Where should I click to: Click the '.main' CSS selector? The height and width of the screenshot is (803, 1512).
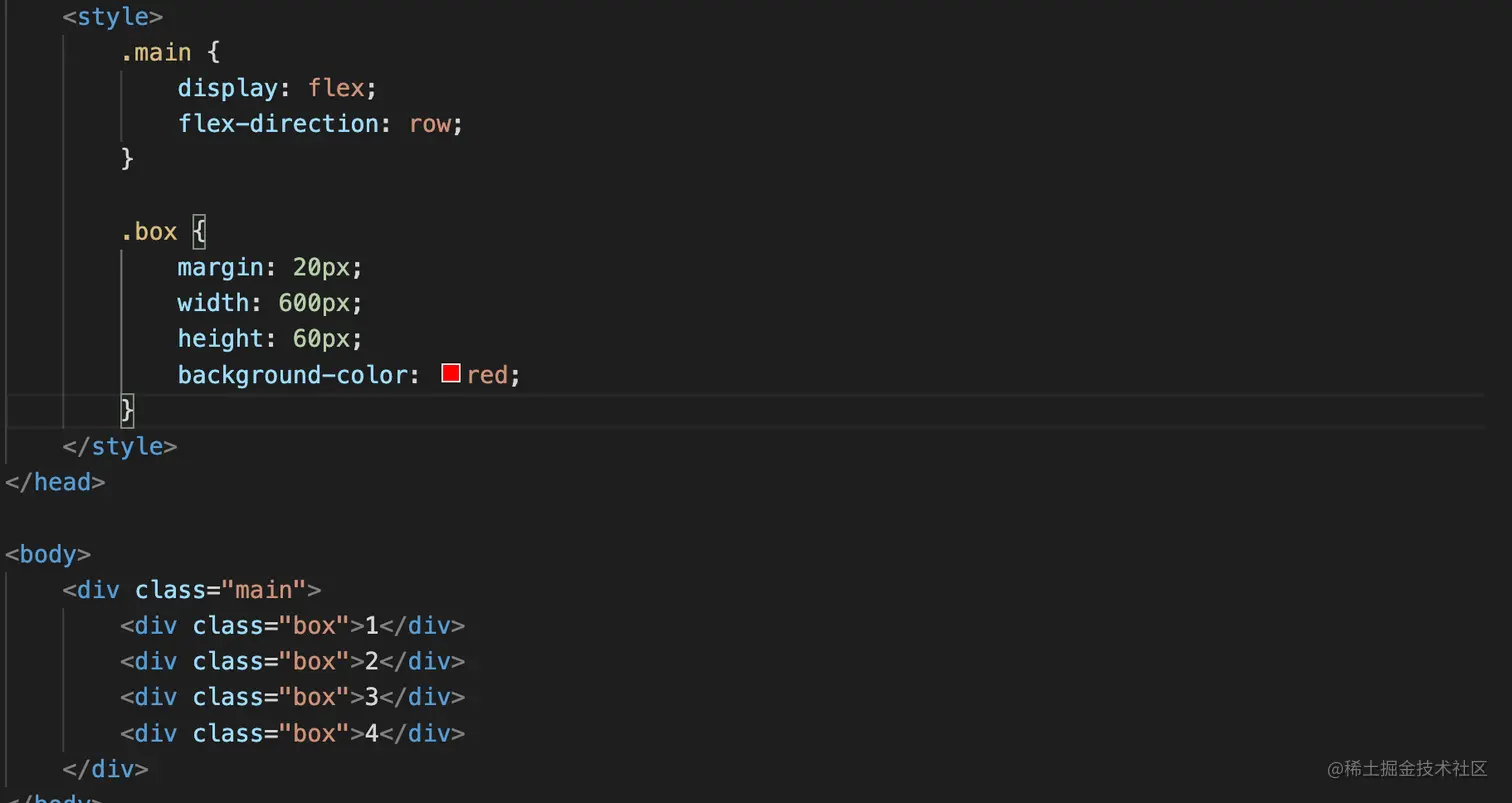click(x=155, y=52)
